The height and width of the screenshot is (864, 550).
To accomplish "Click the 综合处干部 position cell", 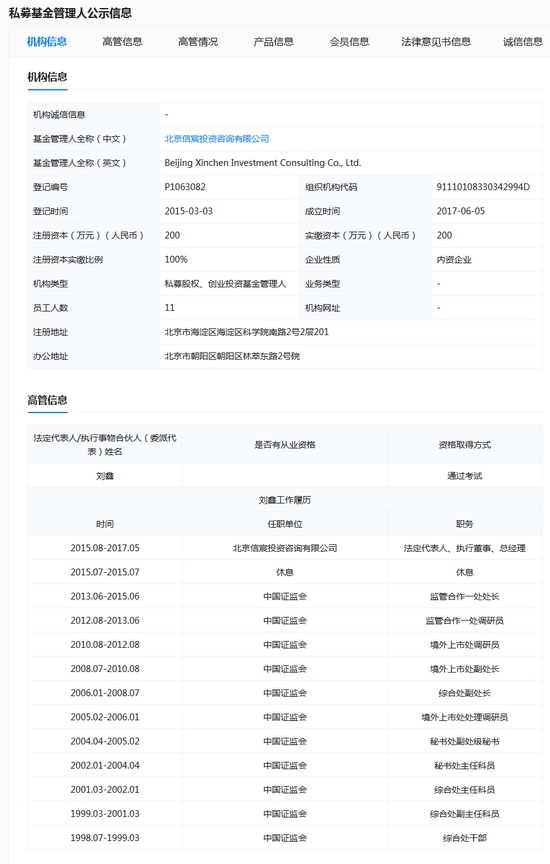I will (465, 838).
